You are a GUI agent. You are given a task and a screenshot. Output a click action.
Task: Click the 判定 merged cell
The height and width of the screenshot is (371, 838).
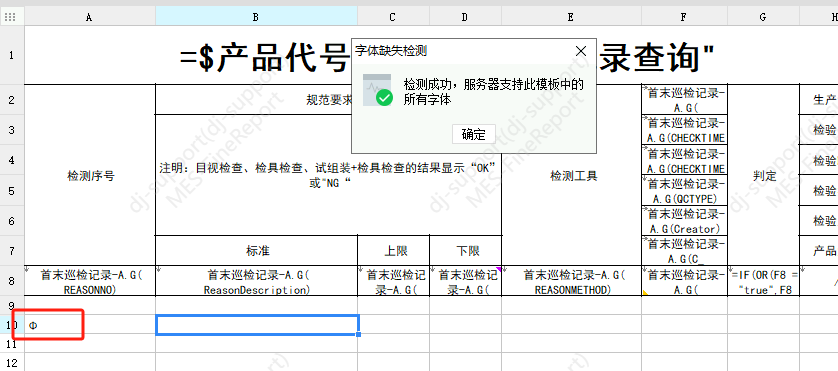point(763,175)
